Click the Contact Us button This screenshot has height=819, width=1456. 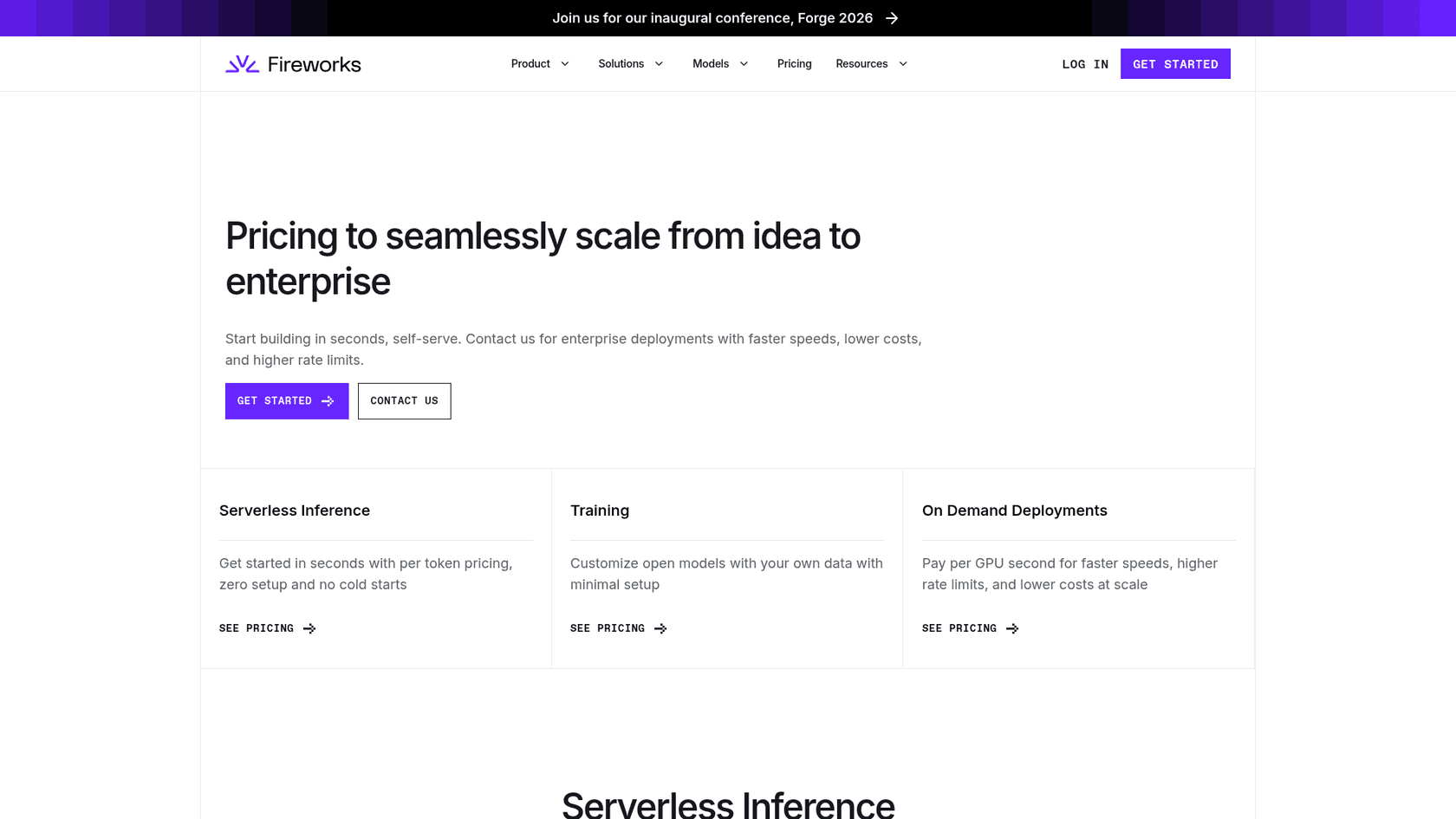tap(405, 401)
